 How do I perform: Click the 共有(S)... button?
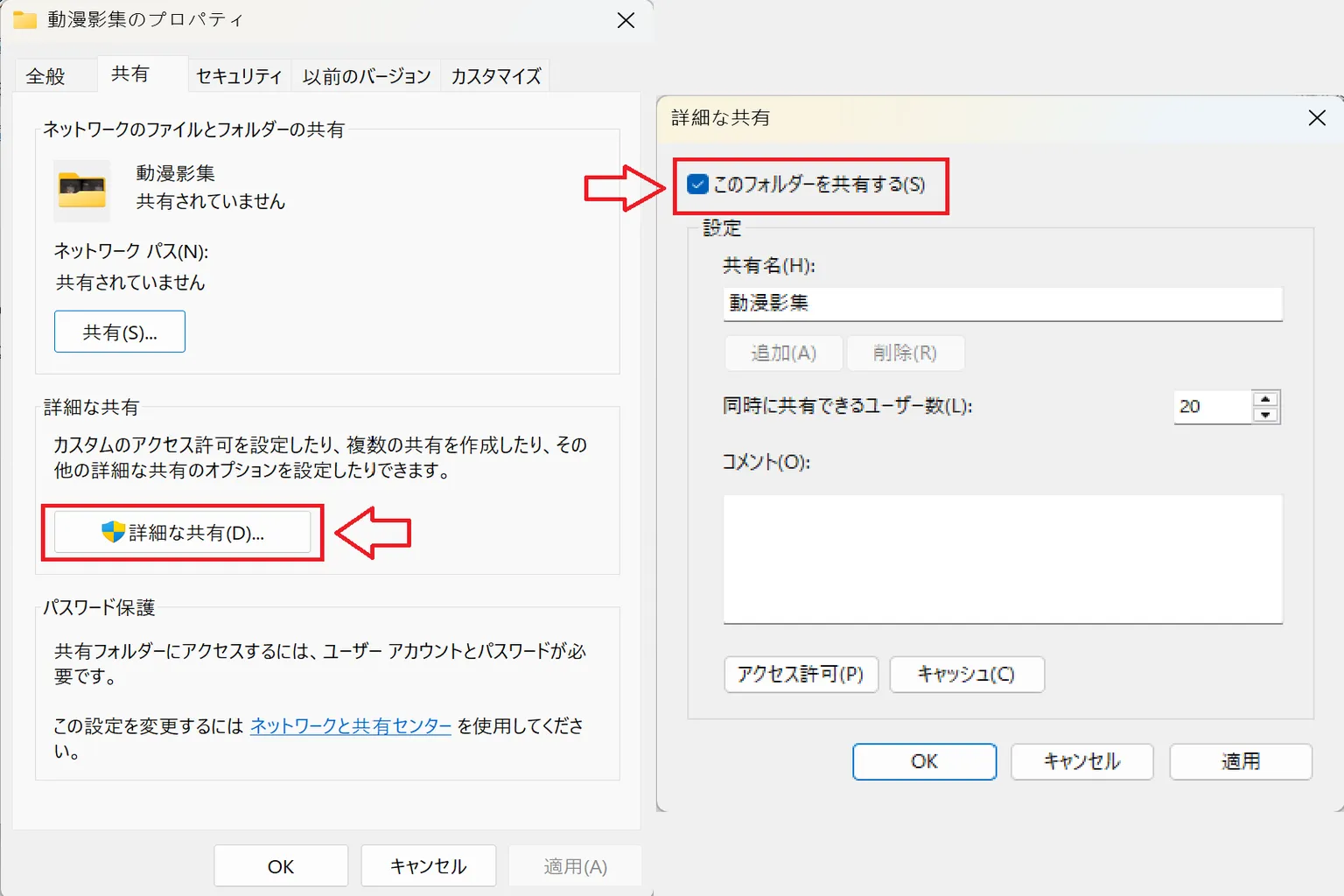(x=120, y=332)
